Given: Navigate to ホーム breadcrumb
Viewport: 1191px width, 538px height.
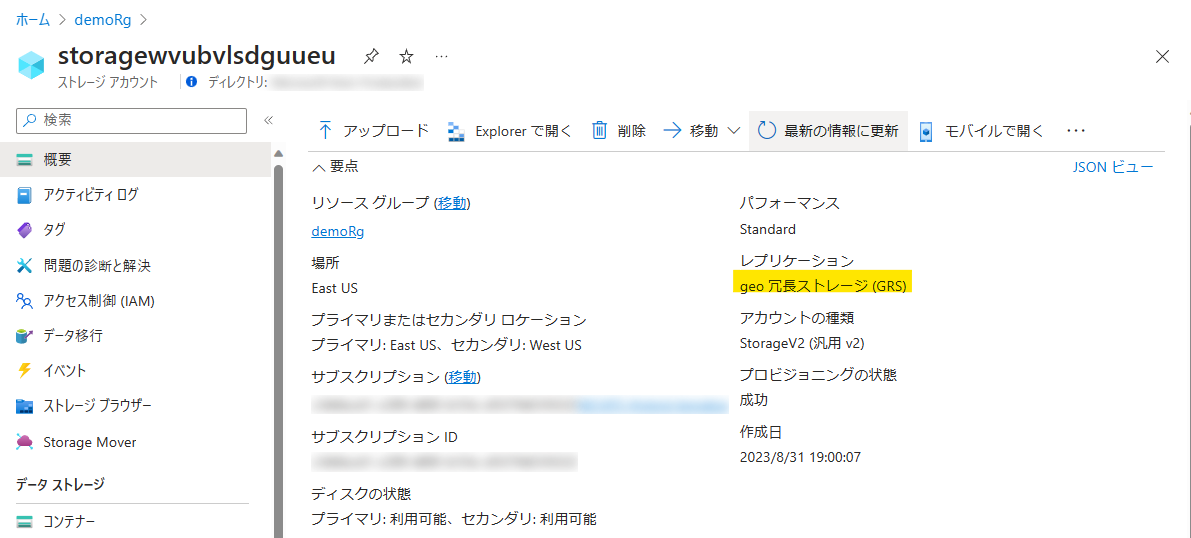Looking at the screenshot, I should point(33,19).
